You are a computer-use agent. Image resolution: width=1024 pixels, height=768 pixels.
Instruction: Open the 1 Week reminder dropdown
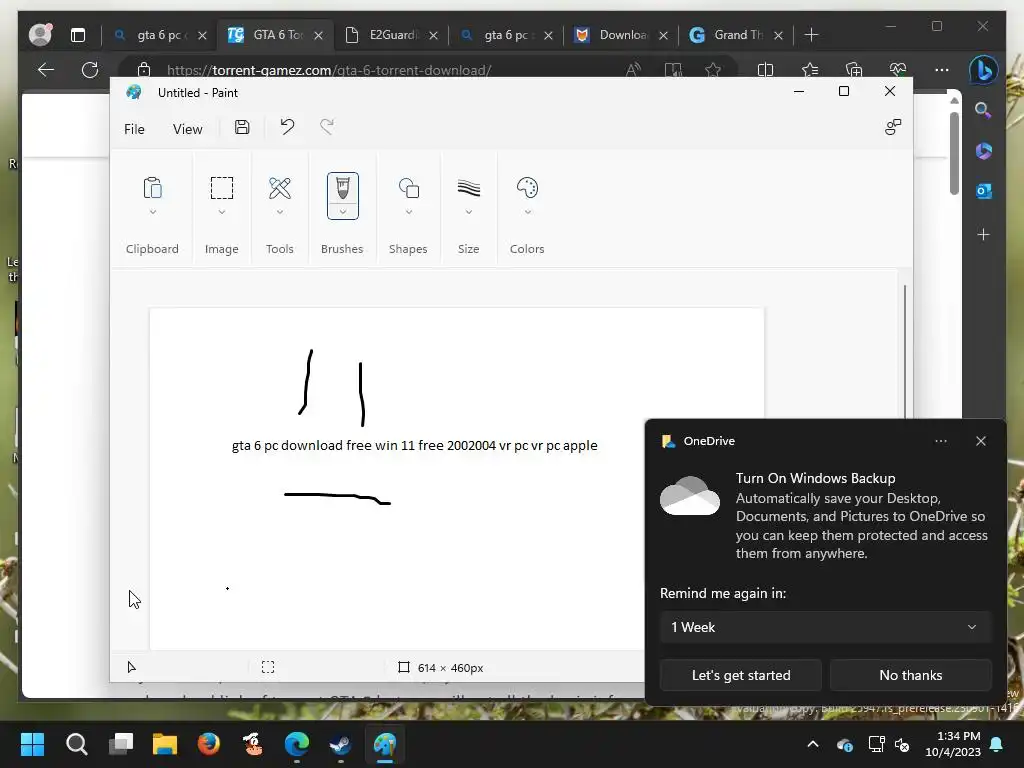(825, 627)
